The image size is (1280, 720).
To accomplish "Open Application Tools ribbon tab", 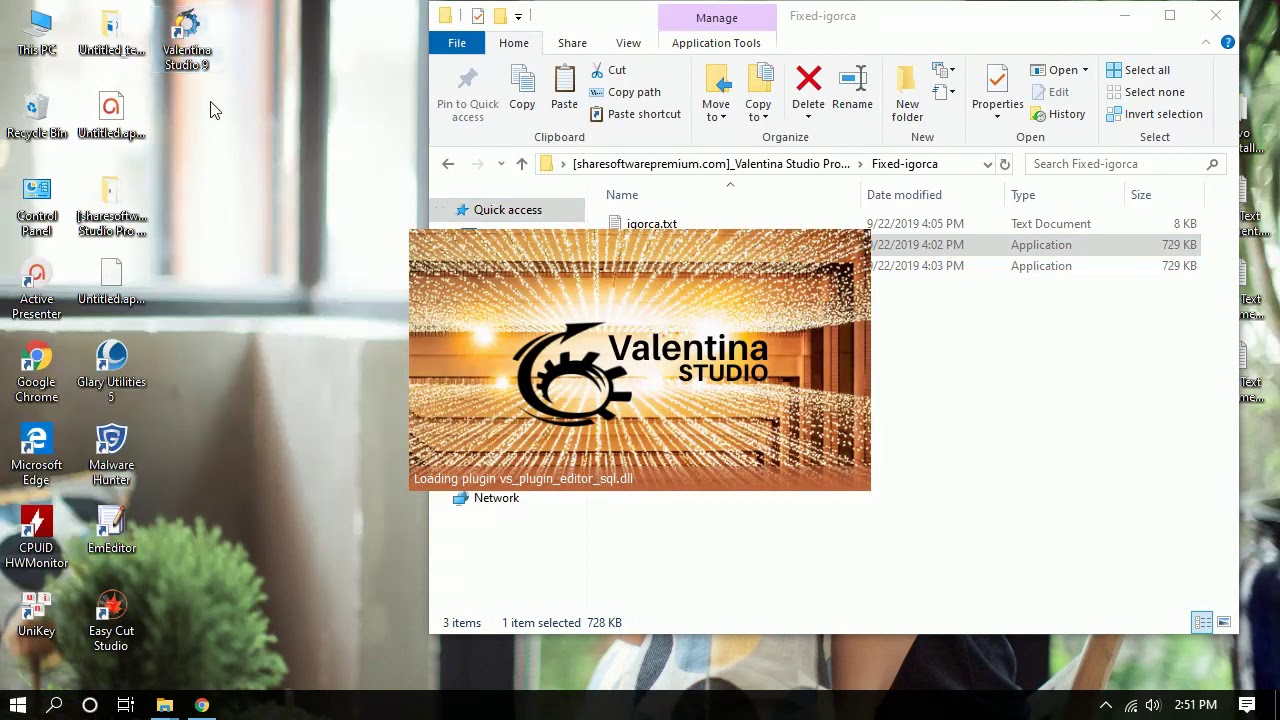I will coord(716,43).
